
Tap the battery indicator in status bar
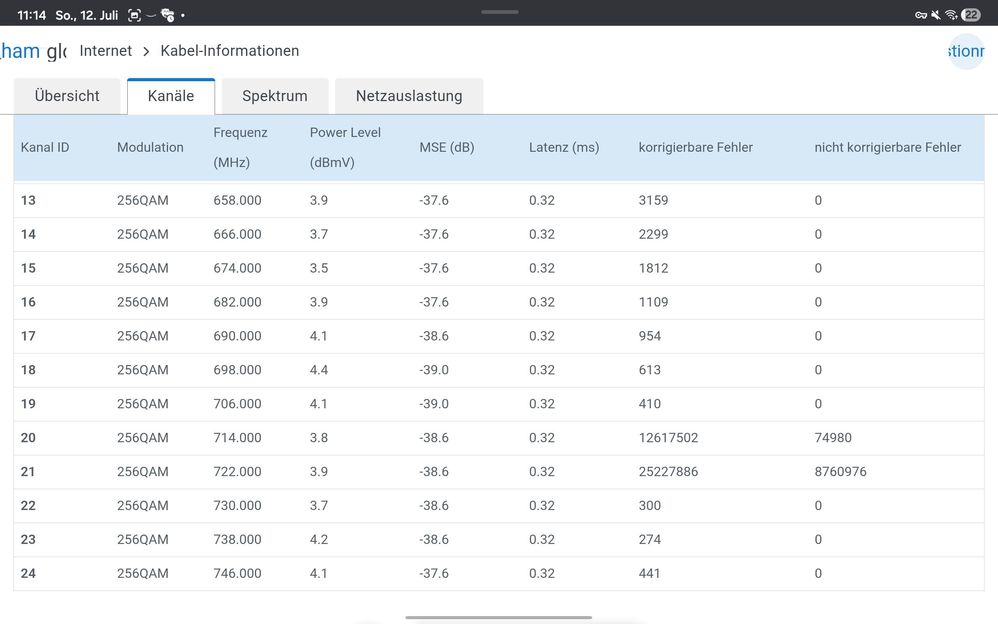point(971,15)
